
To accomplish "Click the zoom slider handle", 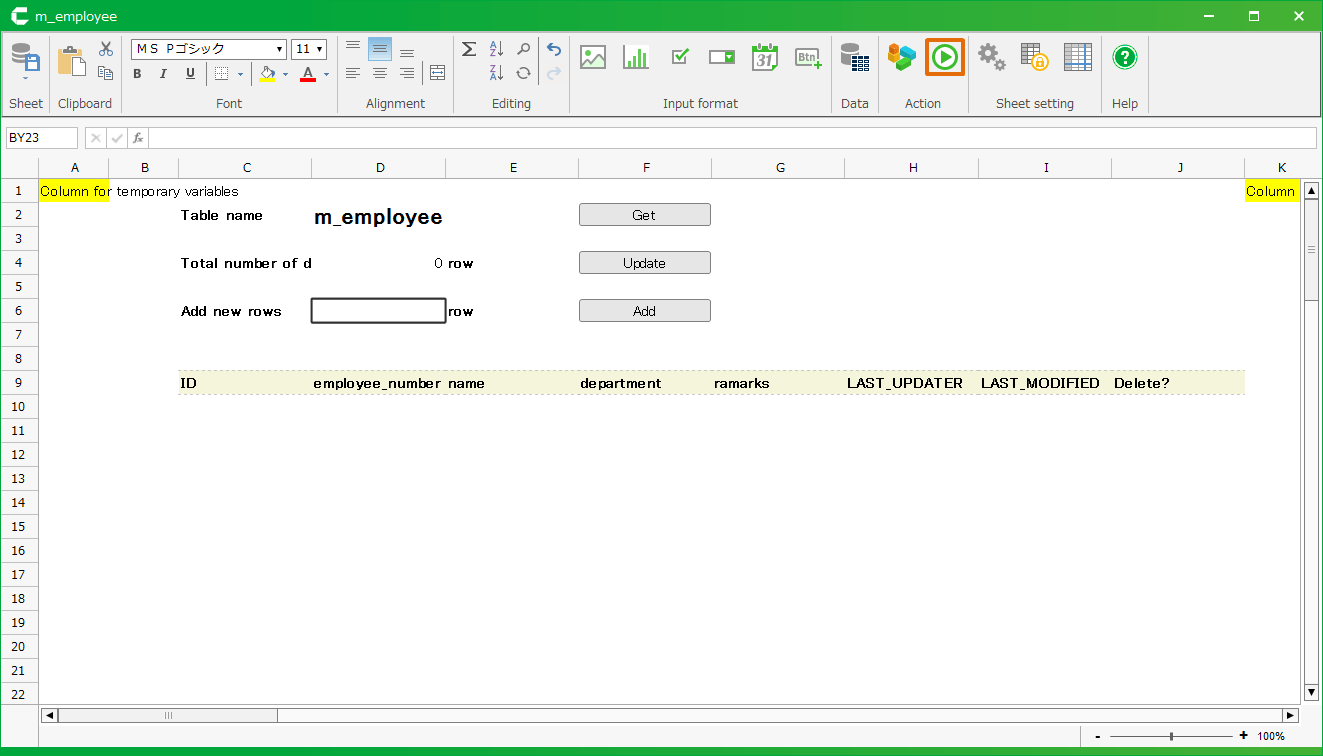I will [1171, 736].
